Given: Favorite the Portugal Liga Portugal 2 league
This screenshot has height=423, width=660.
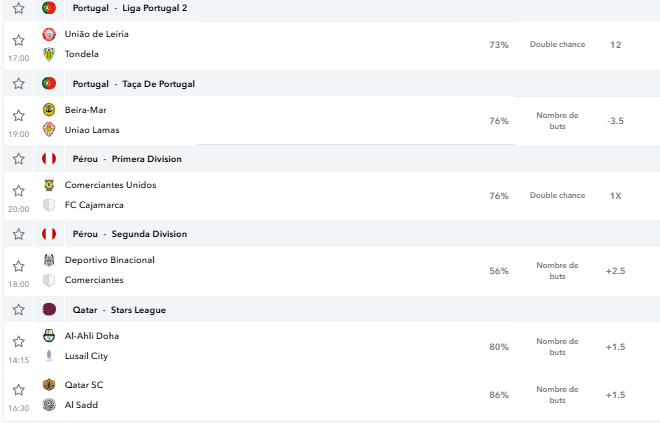Looking at the screenshot, I should [x=19, y=8].
